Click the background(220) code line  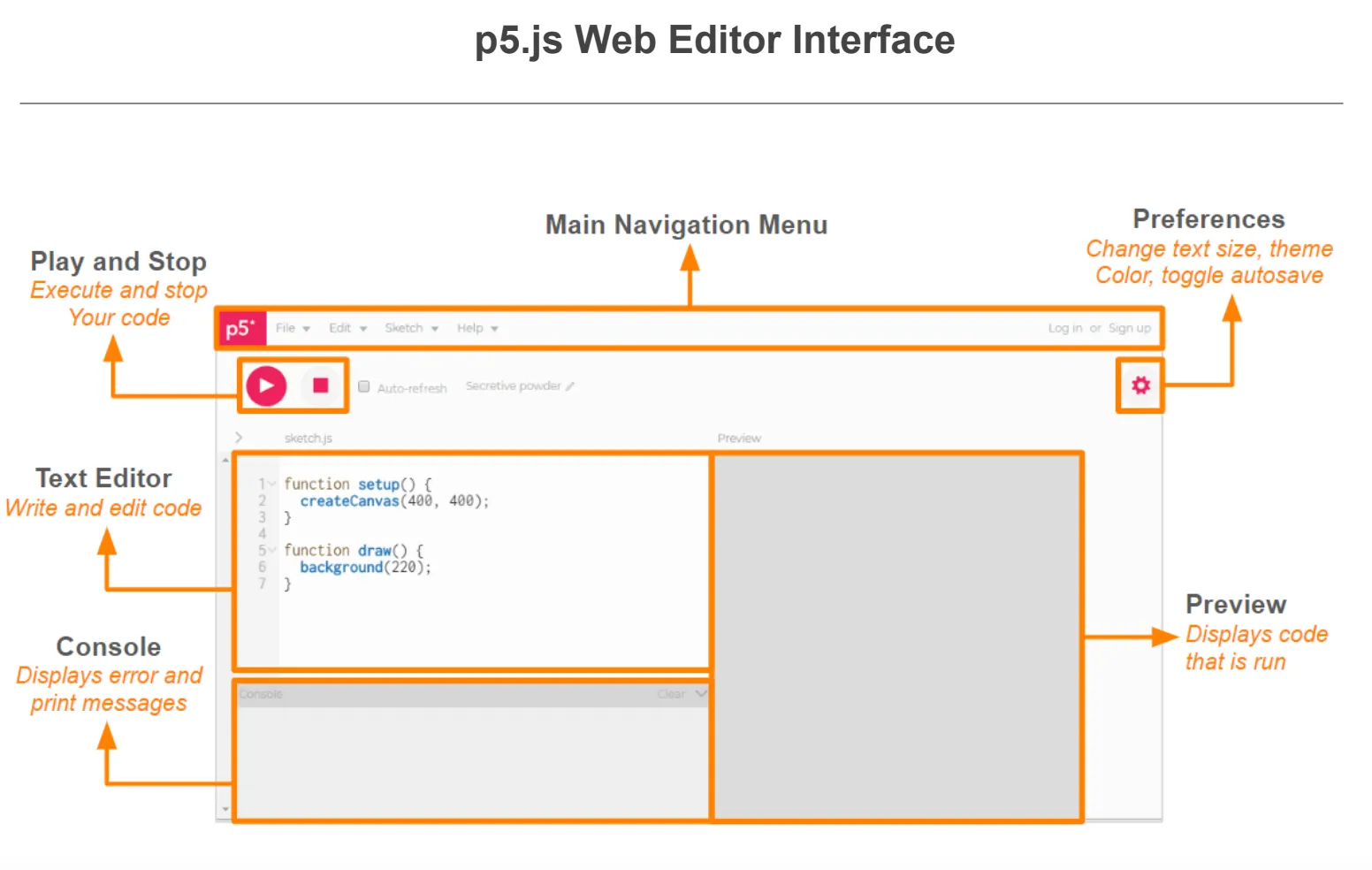(x=365, y=568)
